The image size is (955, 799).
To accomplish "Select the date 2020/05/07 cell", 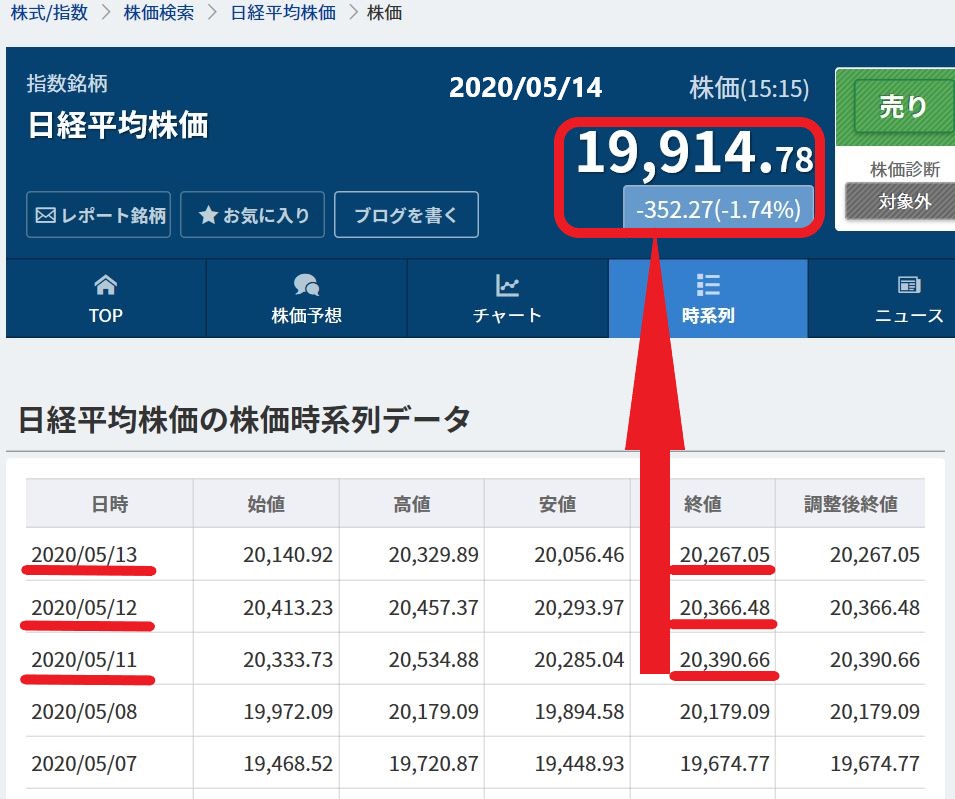I will point(84,764).
